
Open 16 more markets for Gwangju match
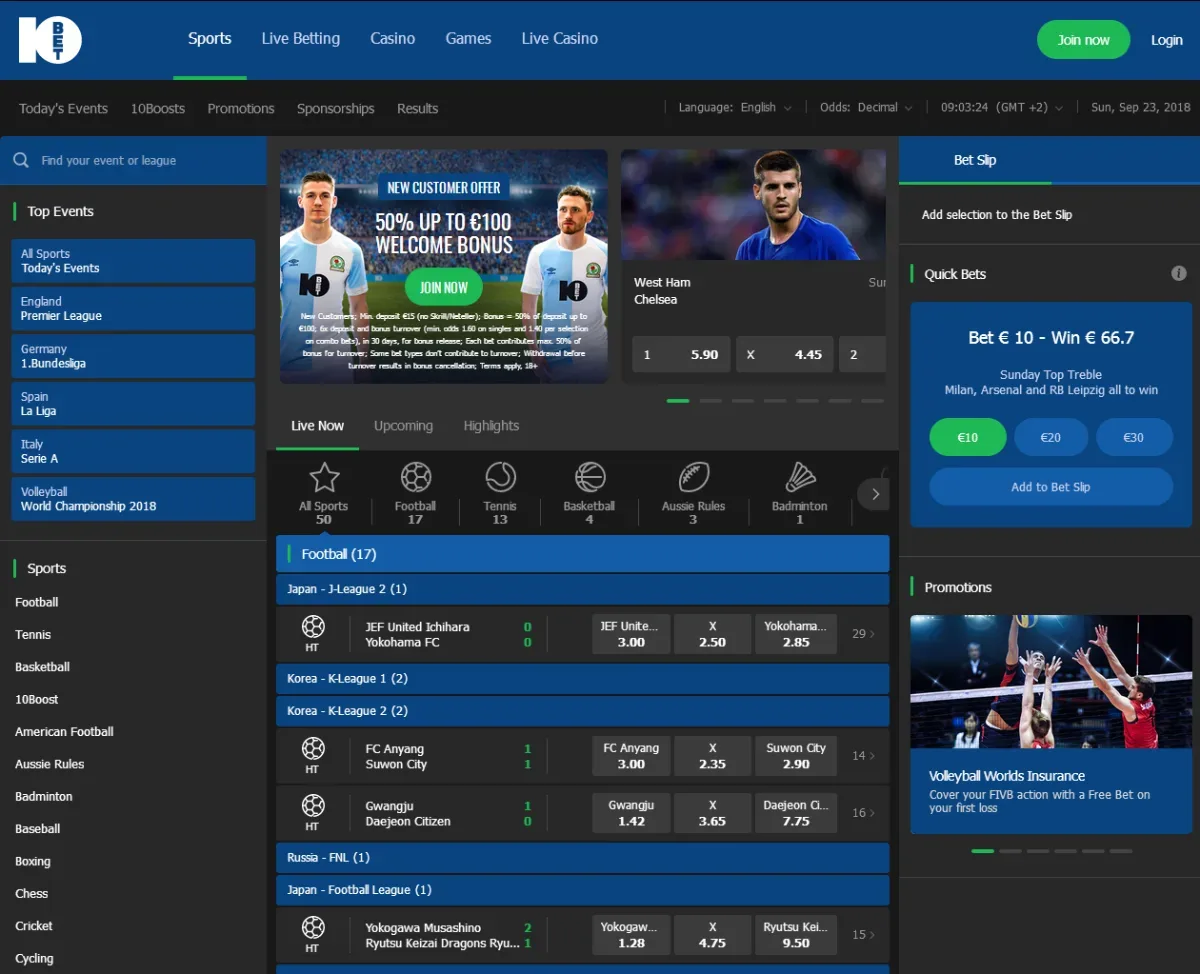[x=863, y=813]
